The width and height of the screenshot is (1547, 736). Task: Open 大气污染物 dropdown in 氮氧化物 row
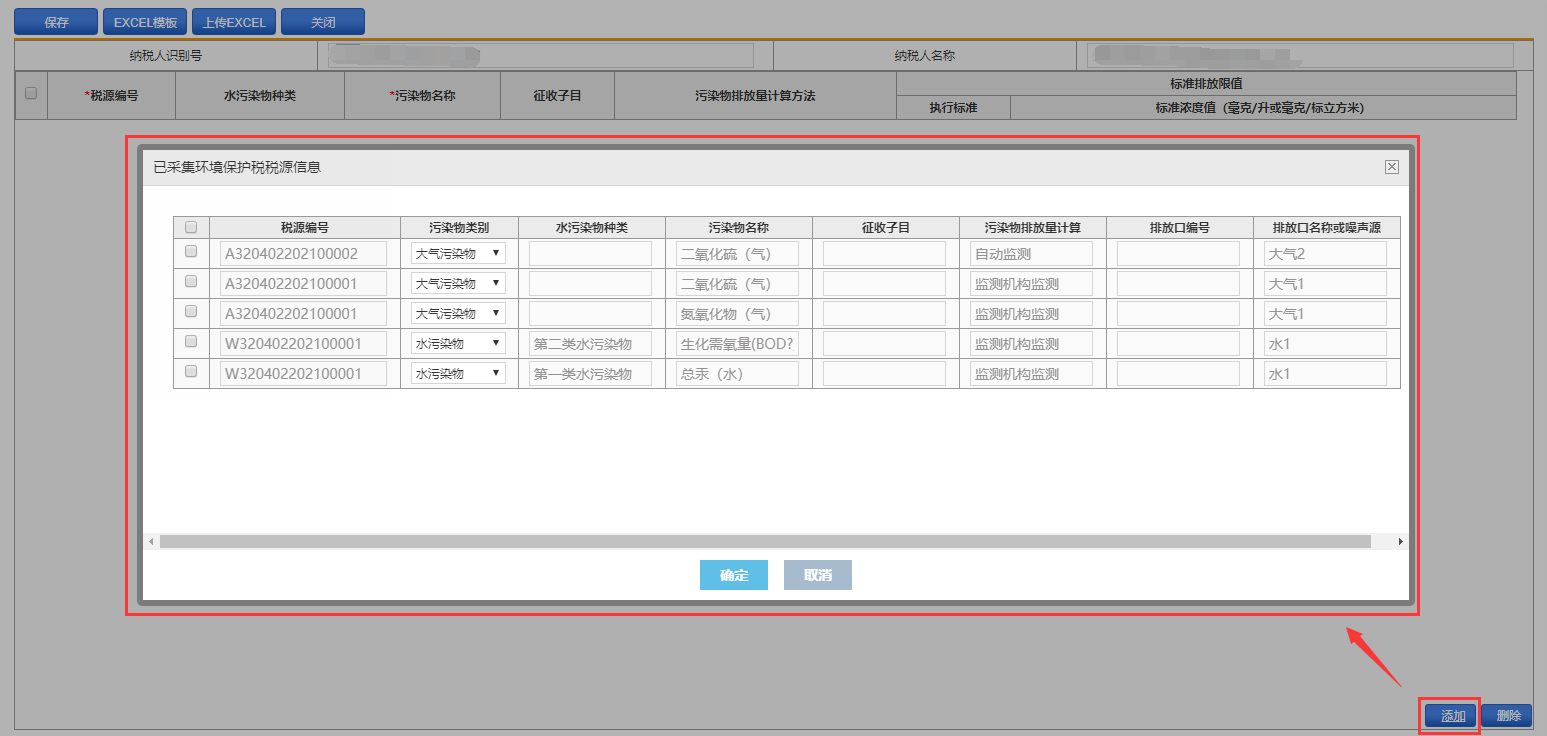click(459, 313)
